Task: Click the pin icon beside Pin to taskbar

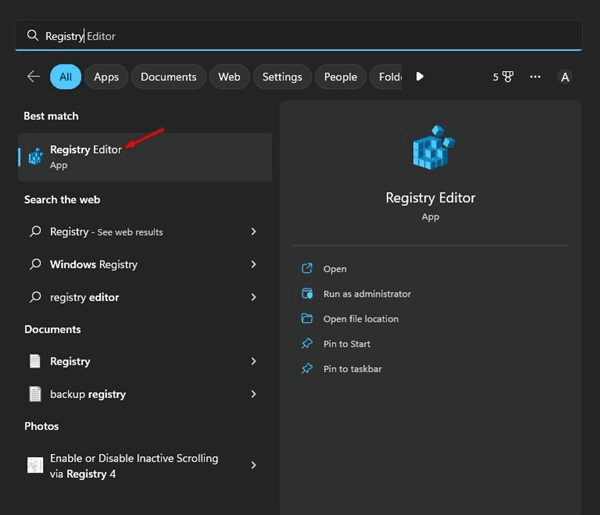Action: coord(307,368)
